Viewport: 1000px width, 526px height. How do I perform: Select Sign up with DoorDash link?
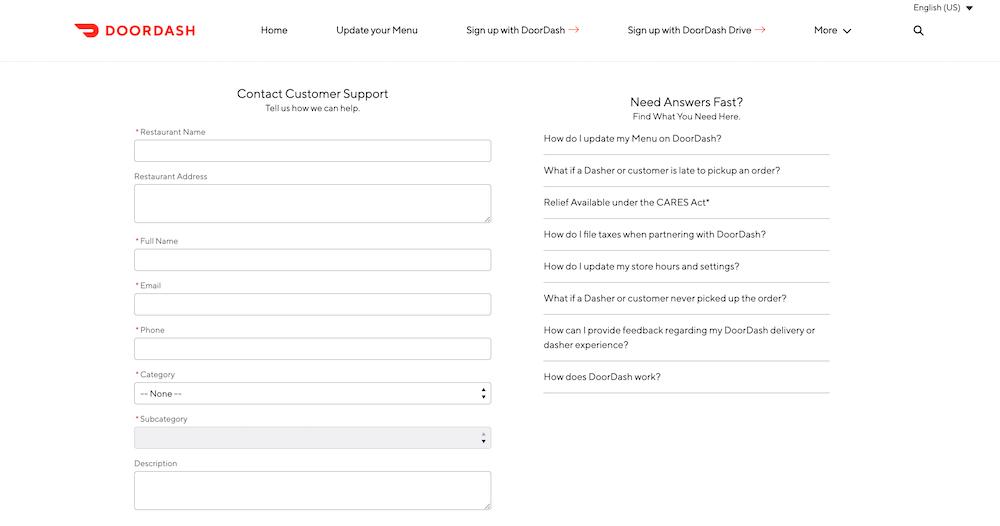(522, 30)
